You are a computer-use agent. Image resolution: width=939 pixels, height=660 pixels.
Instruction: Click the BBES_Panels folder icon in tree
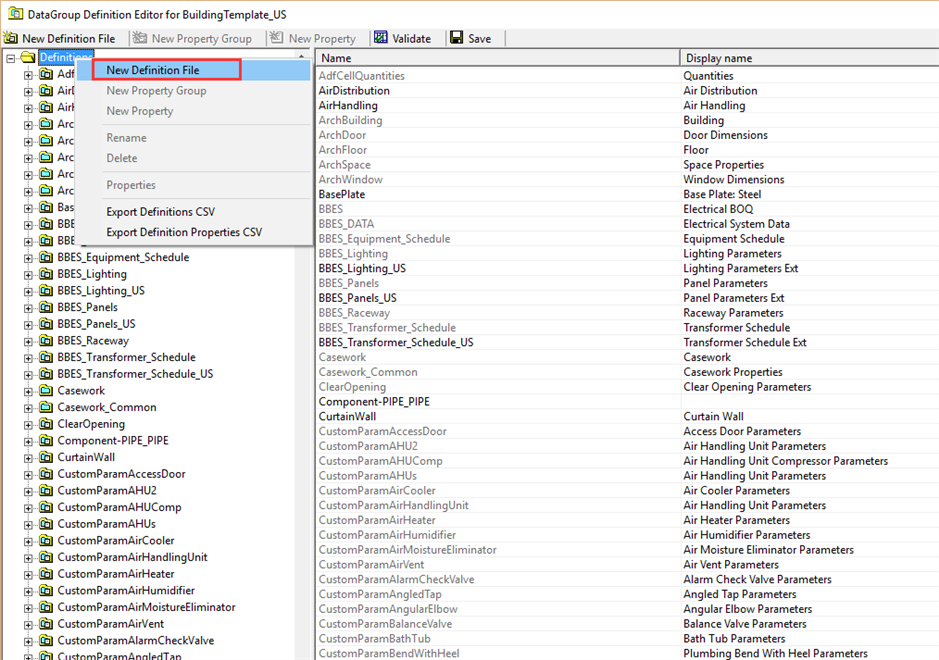click(x=46, y=307)
